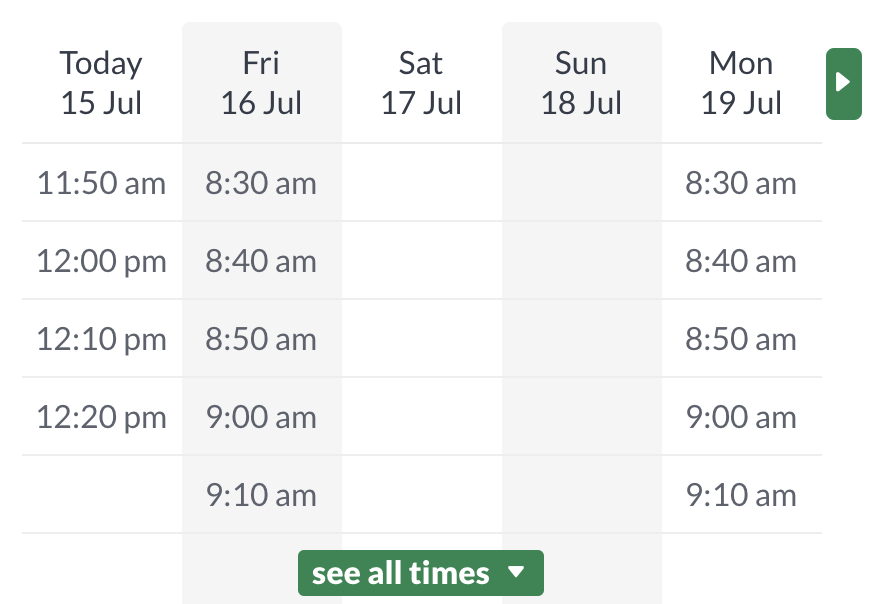Click the see all times button
874x604 pixels.
(x=420, y=573)
